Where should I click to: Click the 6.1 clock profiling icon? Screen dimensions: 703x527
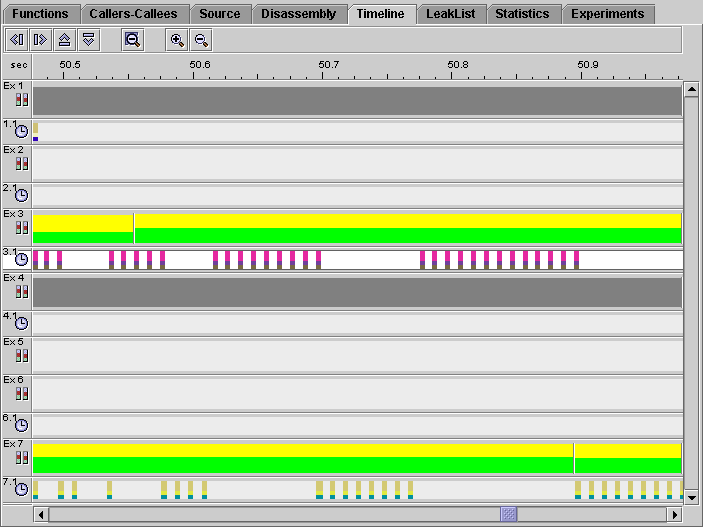22,425
